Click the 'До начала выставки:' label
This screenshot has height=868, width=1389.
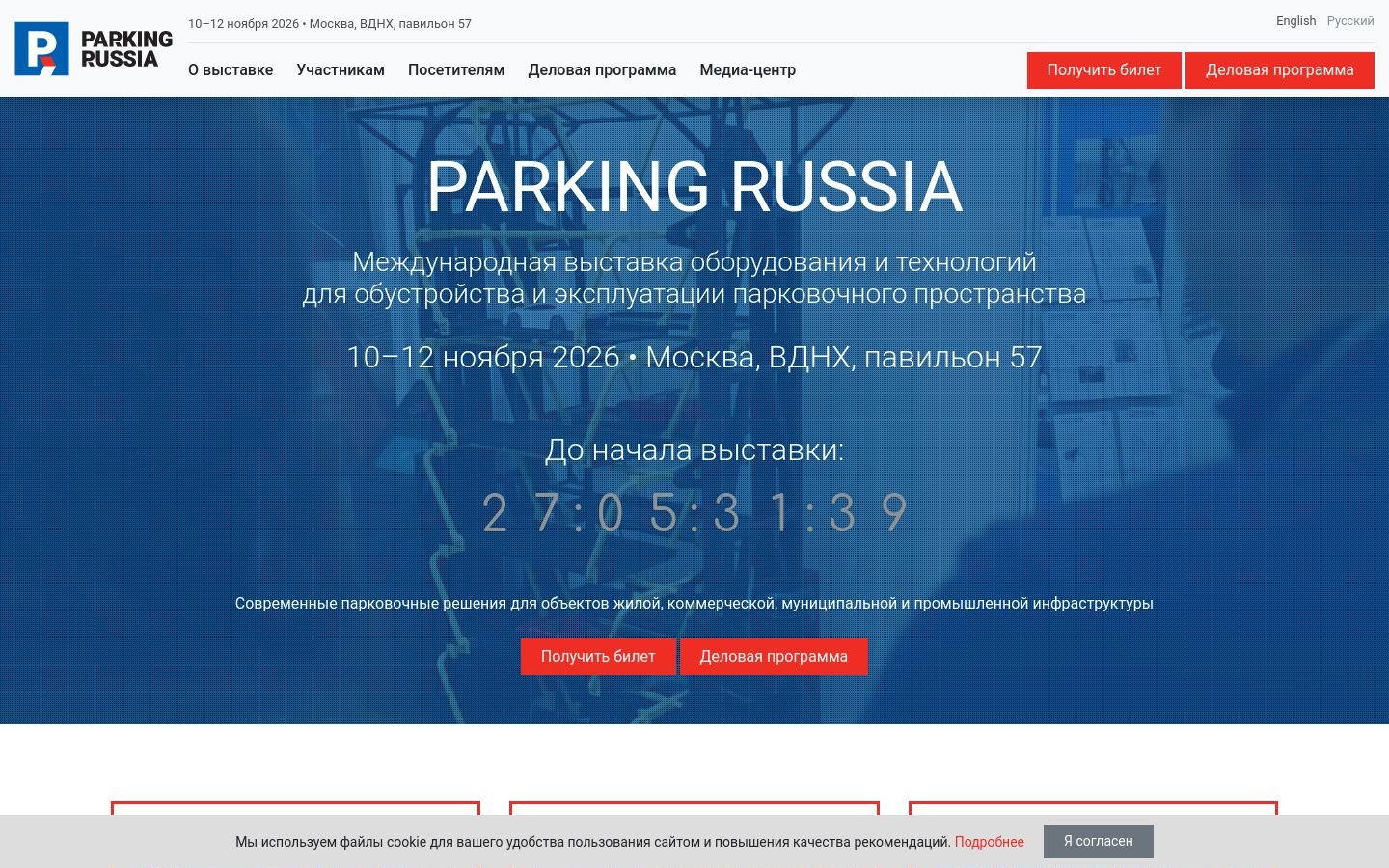coord(694,450)
